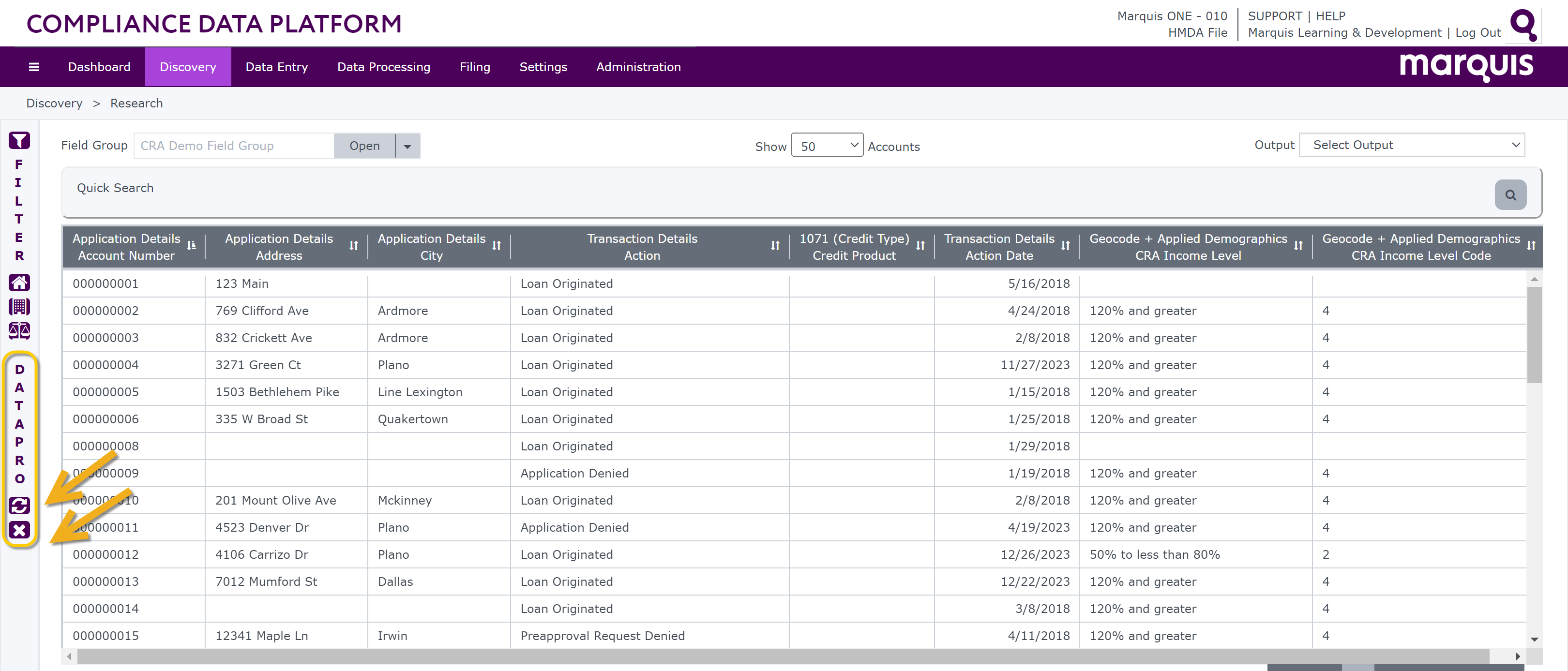Open the Settings menu
1568x671 pixels.
pyautogui.click(x=543, y=67)
